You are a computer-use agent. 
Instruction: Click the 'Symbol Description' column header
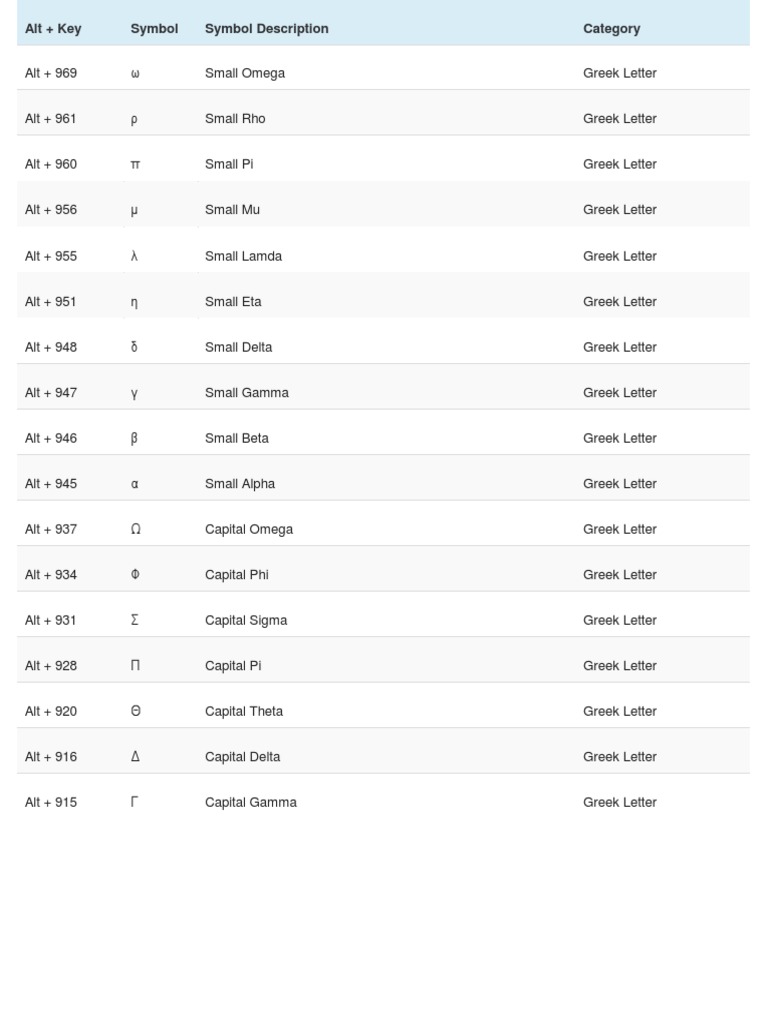click(x=266, y=29)
